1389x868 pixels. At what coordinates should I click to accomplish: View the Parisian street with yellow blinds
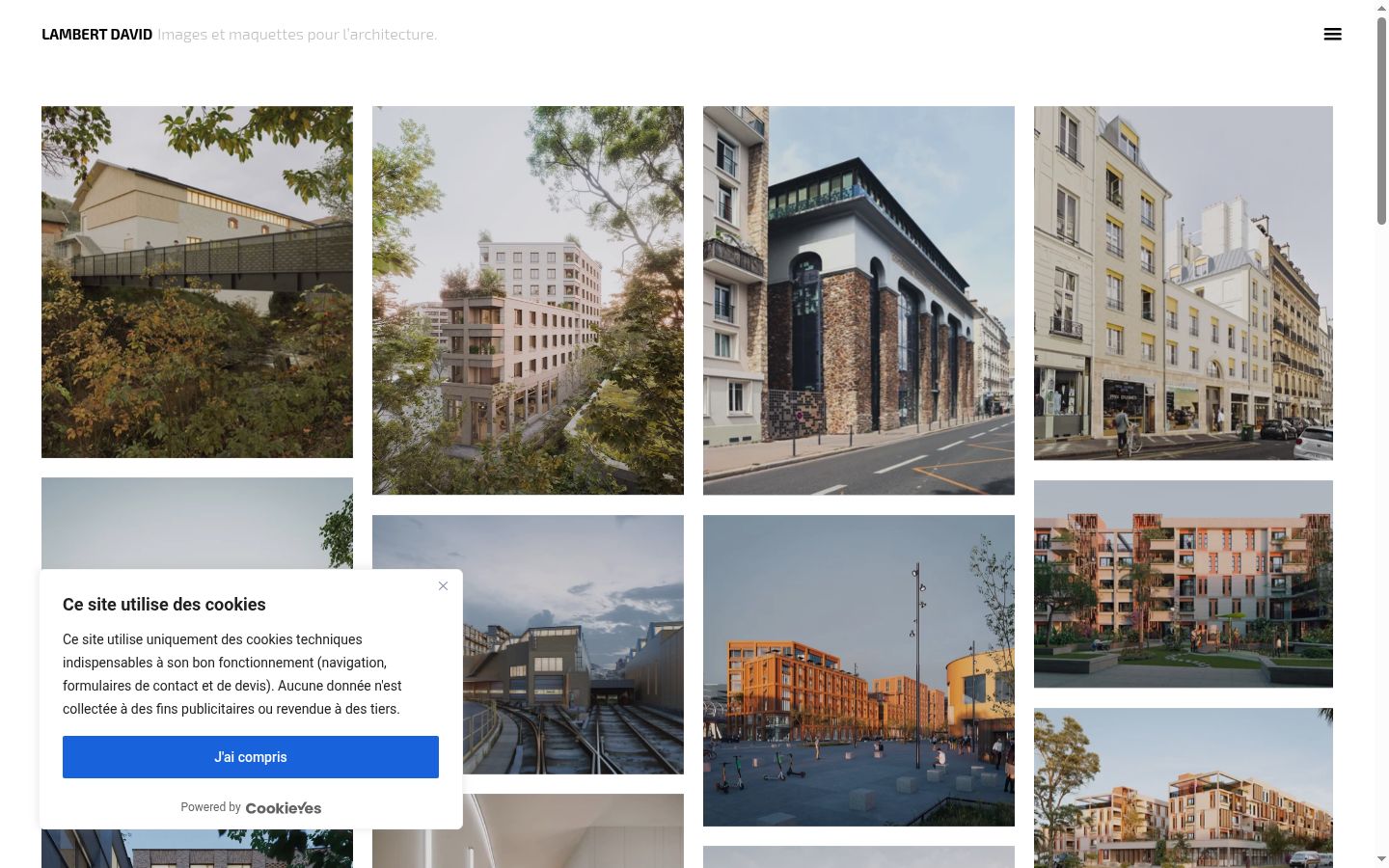coord(1184,283)
